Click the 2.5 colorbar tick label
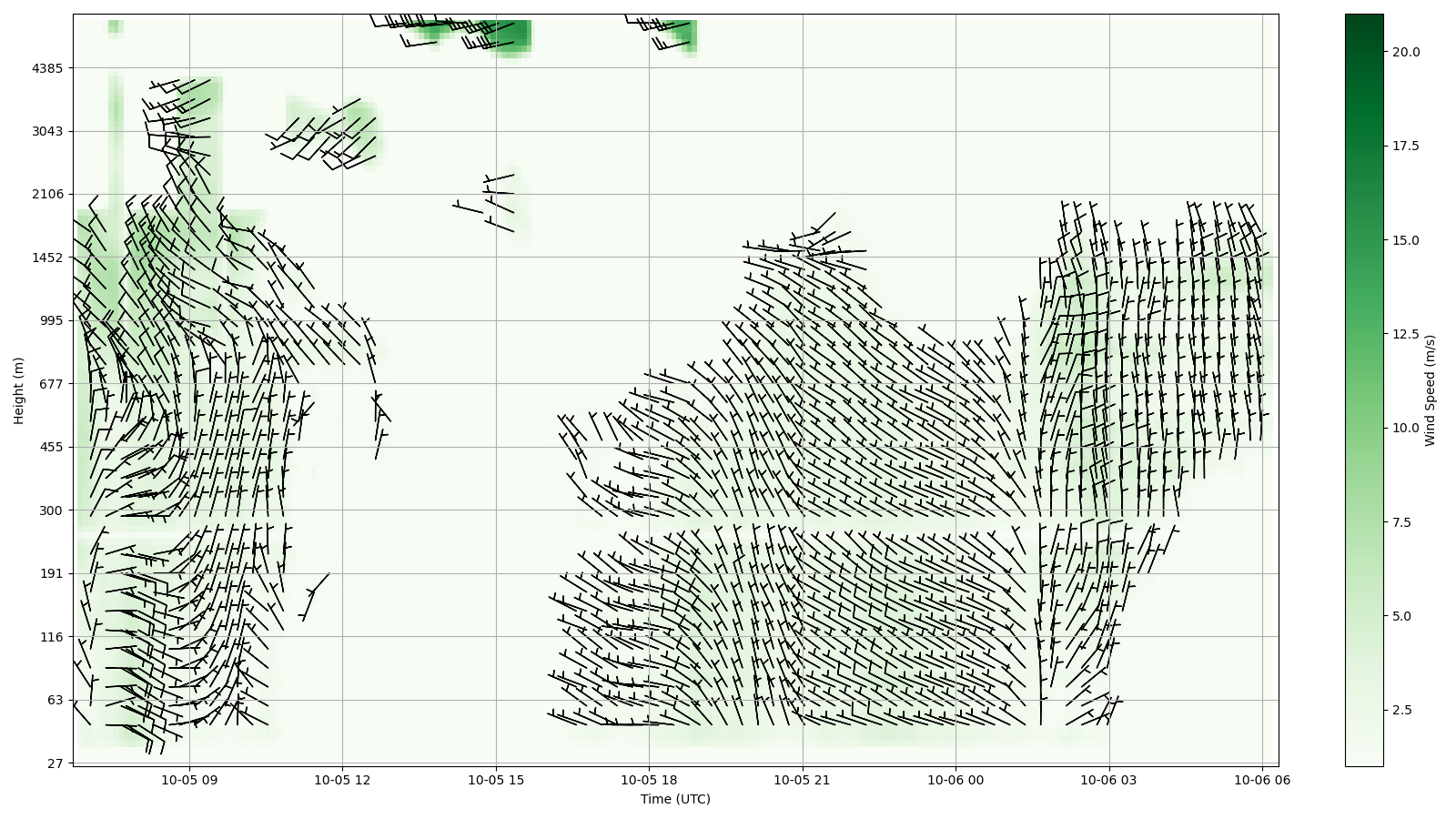1456x819 pixels. click(1401, 710)
